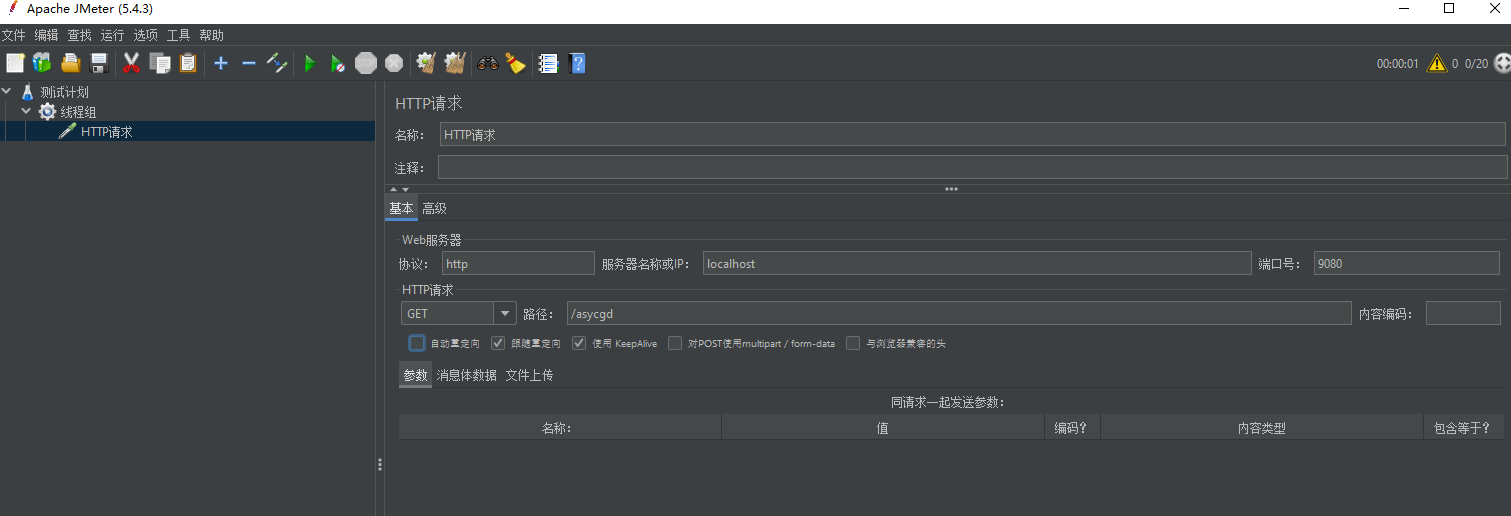Select the 消息体数据 tab
The width and height of the screenshot is (1511, 516).
click(466, 375)
